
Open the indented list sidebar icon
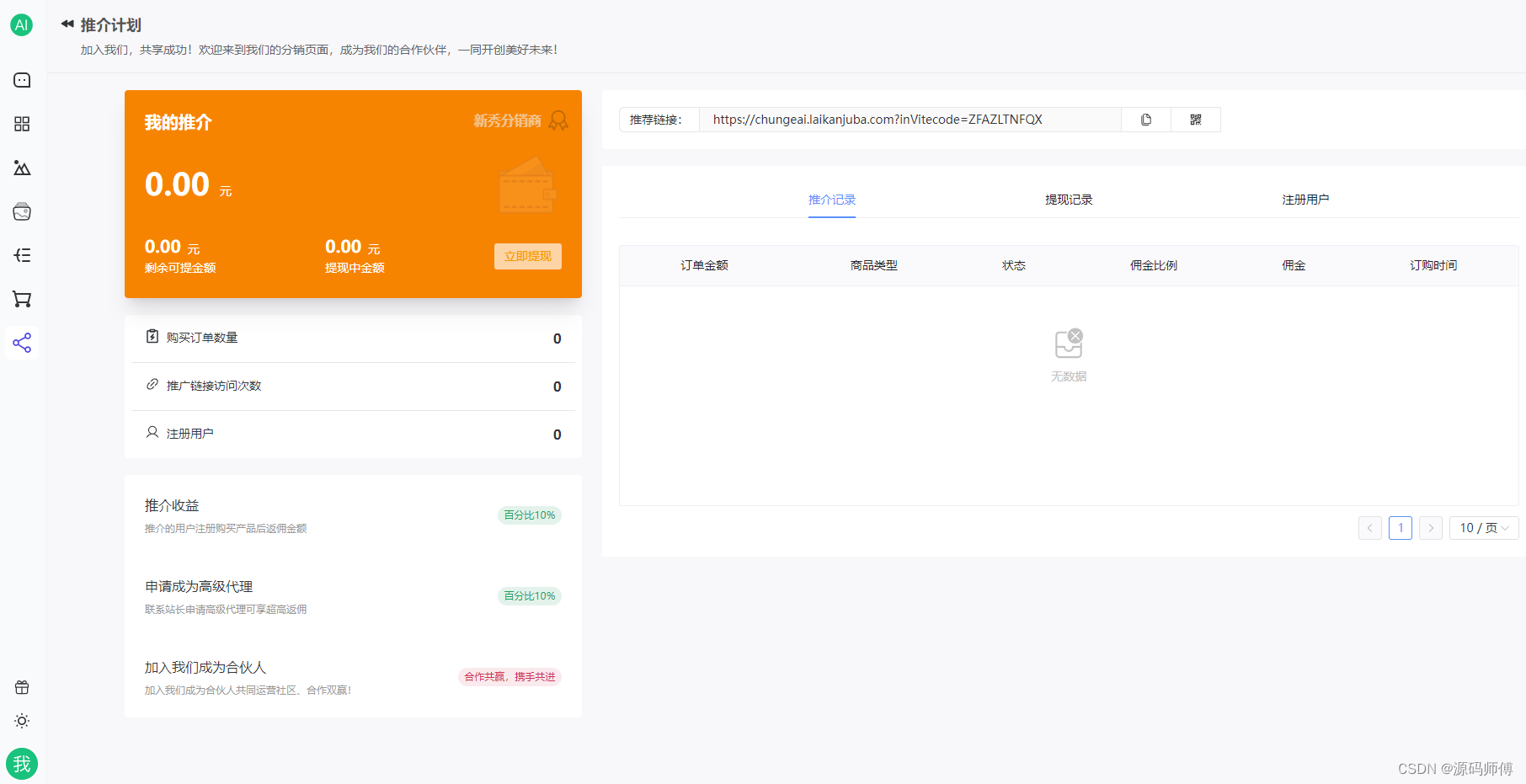22,255
